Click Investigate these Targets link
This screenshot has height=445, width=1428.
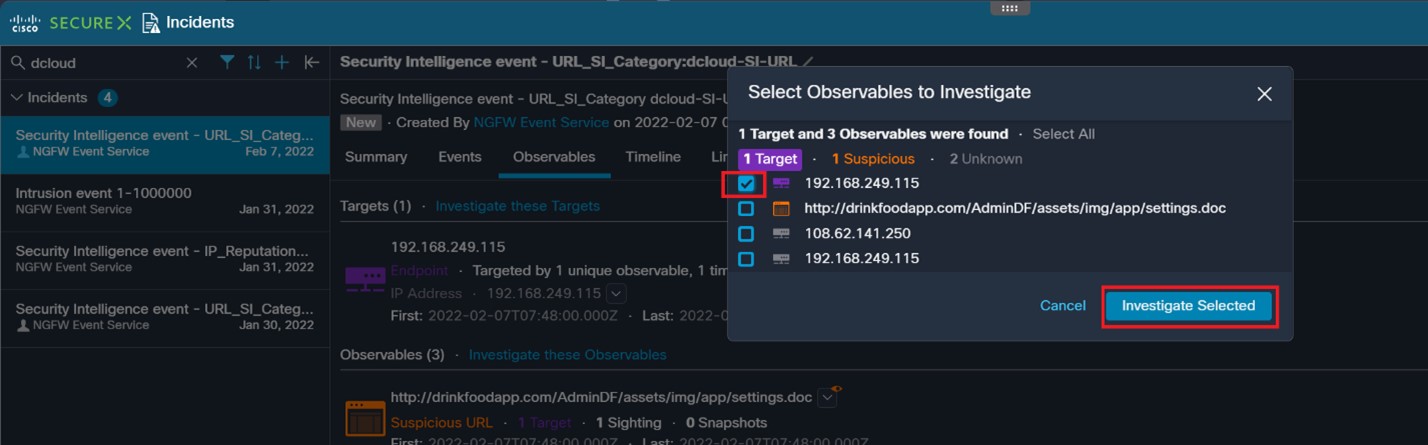click(518, 206)
